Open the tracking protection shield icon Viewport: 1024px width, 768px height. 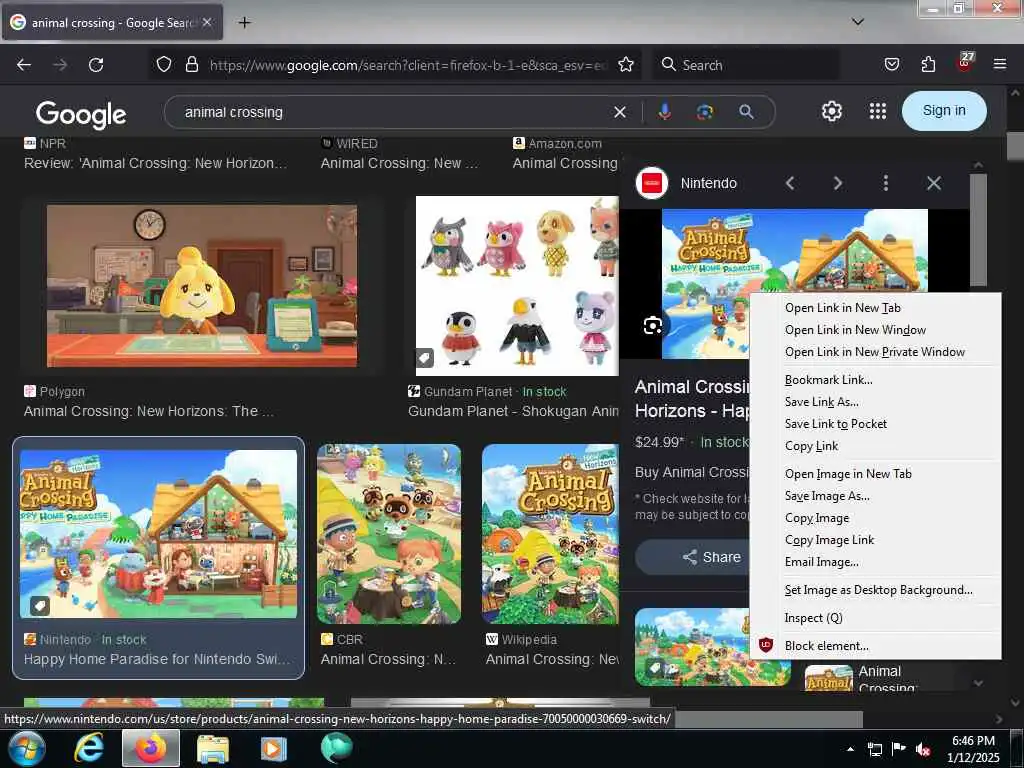click(164, 64)
